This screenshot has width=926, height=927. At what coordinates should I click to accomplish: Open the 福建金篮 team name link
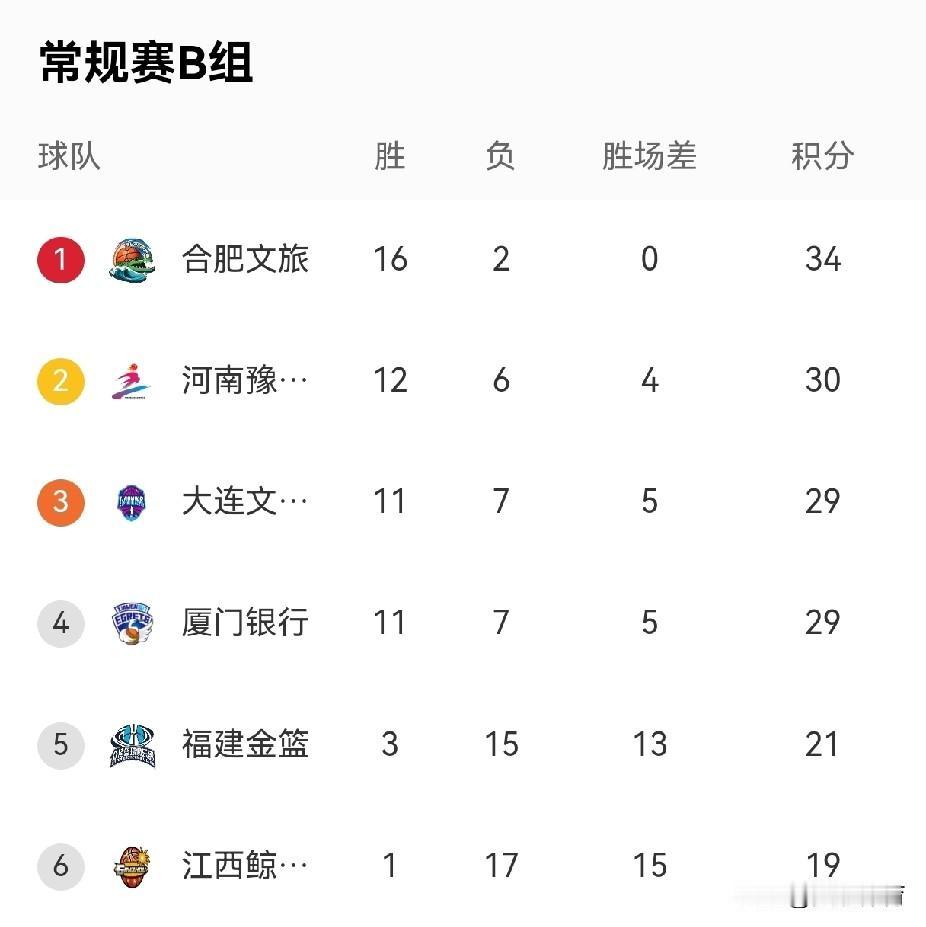point(246,745)
